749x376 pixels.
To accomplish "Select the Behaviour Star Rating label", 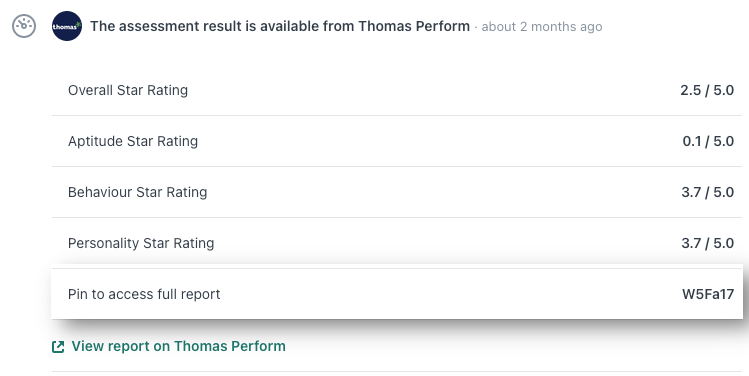I will [138, 192].
